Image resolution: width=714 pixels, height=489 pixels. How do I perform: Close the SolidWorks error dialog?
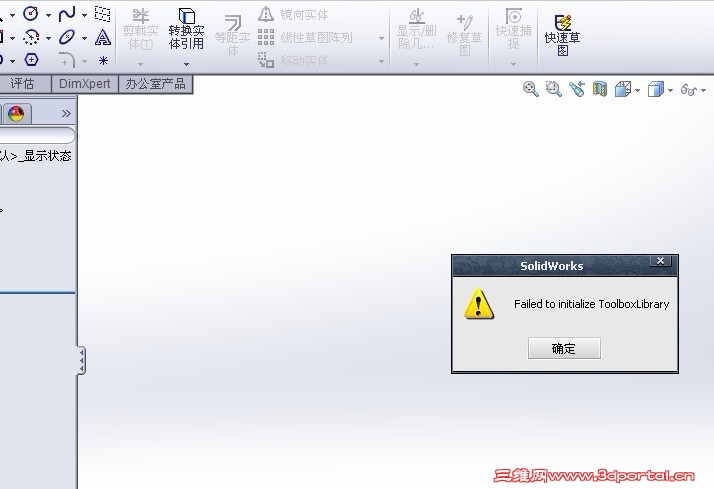point(661,261)
